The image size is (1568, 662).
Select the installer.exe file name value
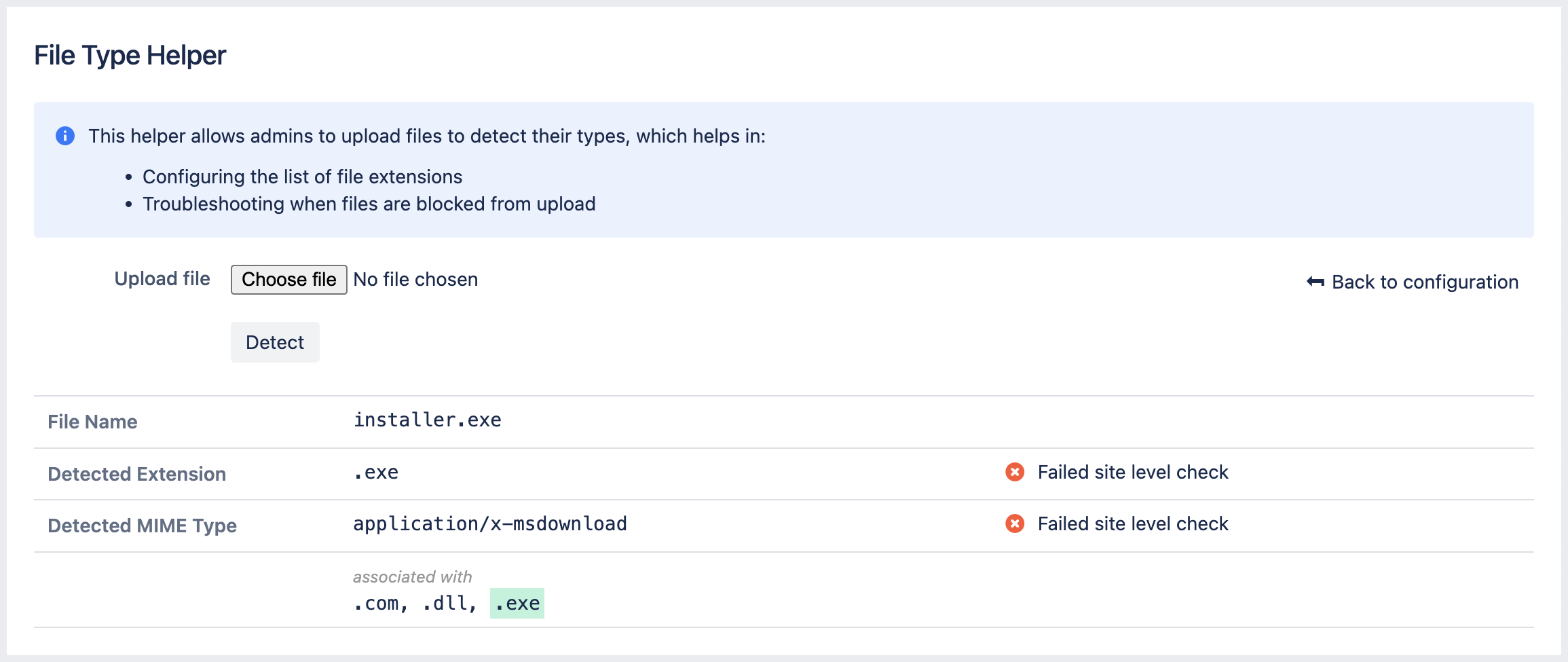pyautogui.click(x=426, y=420)
